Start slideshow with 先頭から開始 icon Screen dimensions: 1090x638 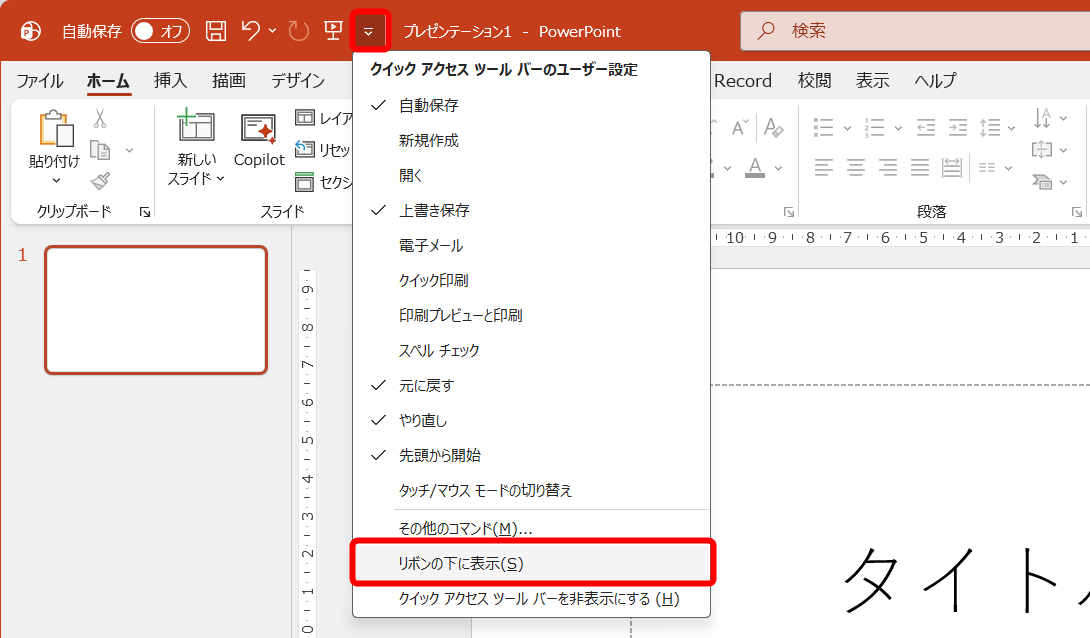coord(333,31)
